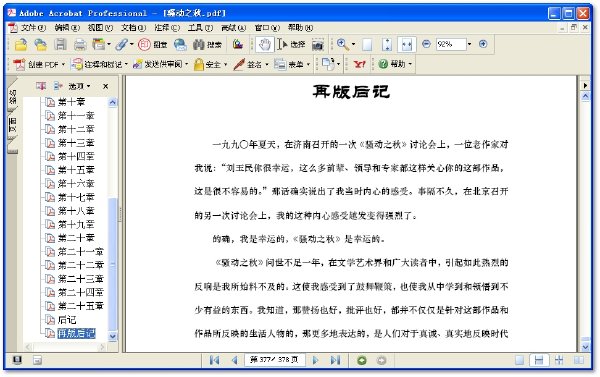
Task: Open the 安全 security dropdown
Action: [210, 64]
